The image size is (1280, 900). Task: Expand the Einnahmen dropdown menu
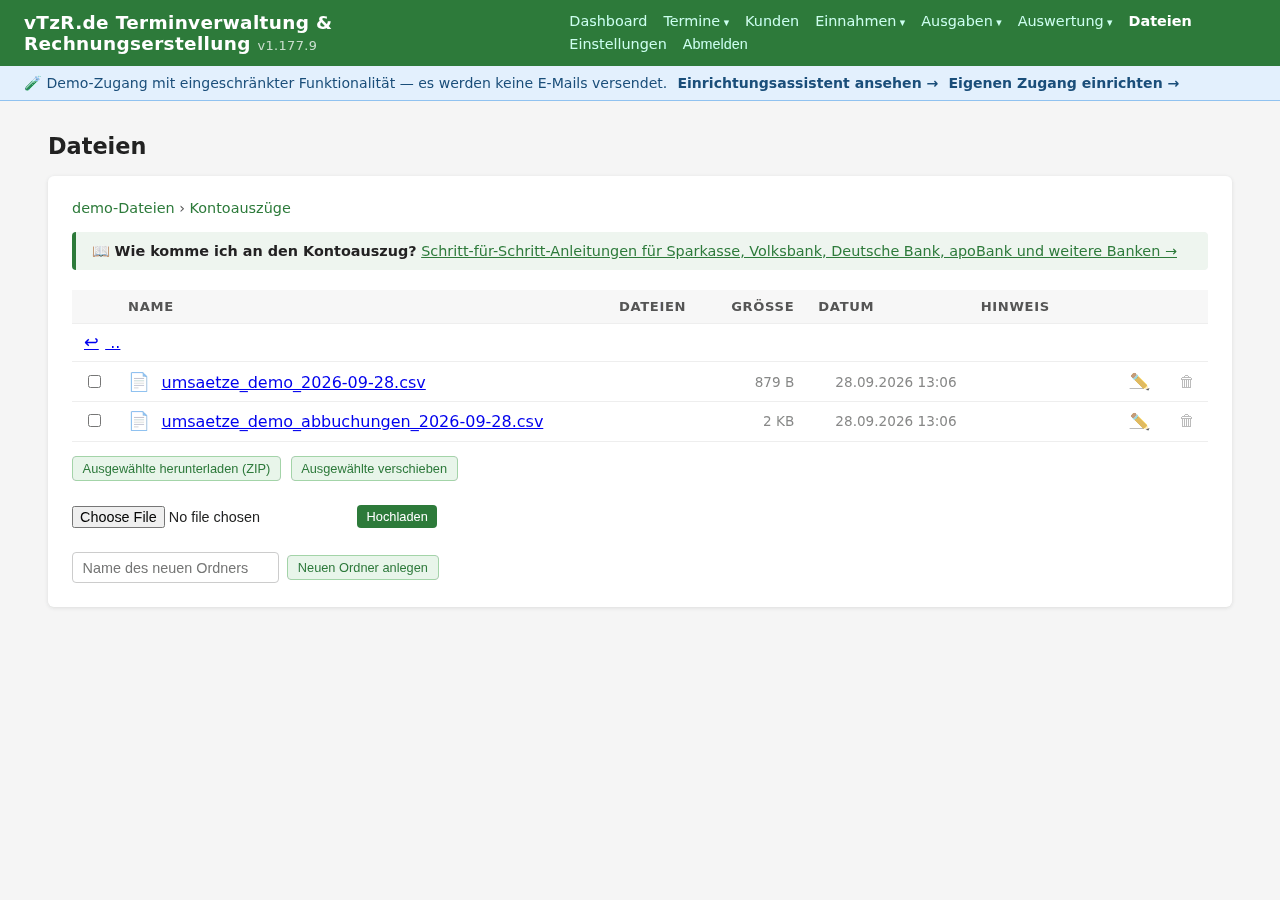(860, 21)
